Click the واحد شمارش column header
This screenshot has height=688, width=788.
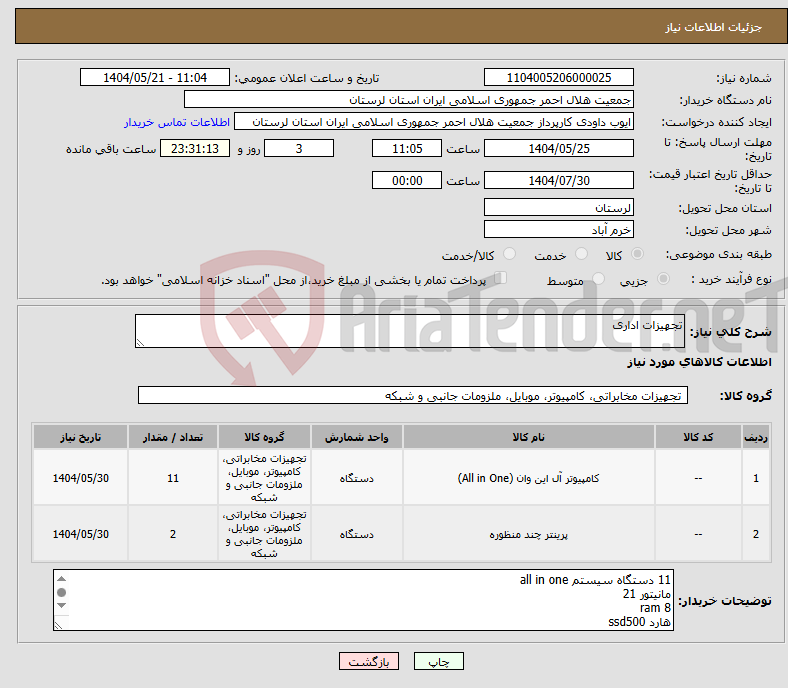(x=356, y=437)
